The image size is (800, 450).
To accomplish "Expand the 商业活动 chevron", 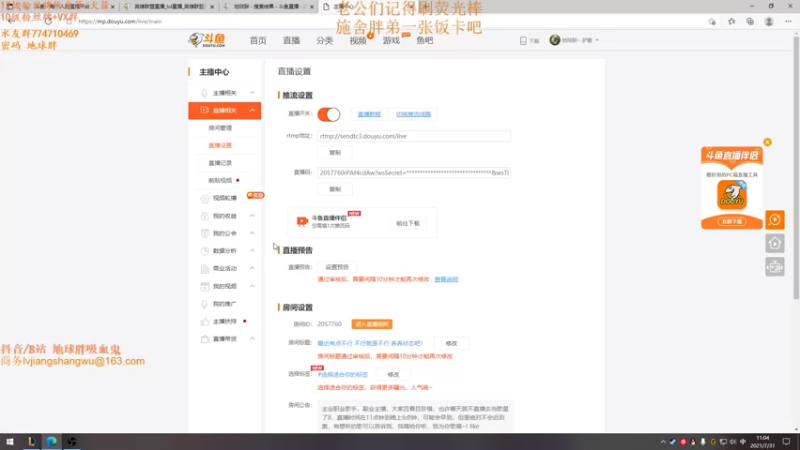I will [x=252, y=268].
